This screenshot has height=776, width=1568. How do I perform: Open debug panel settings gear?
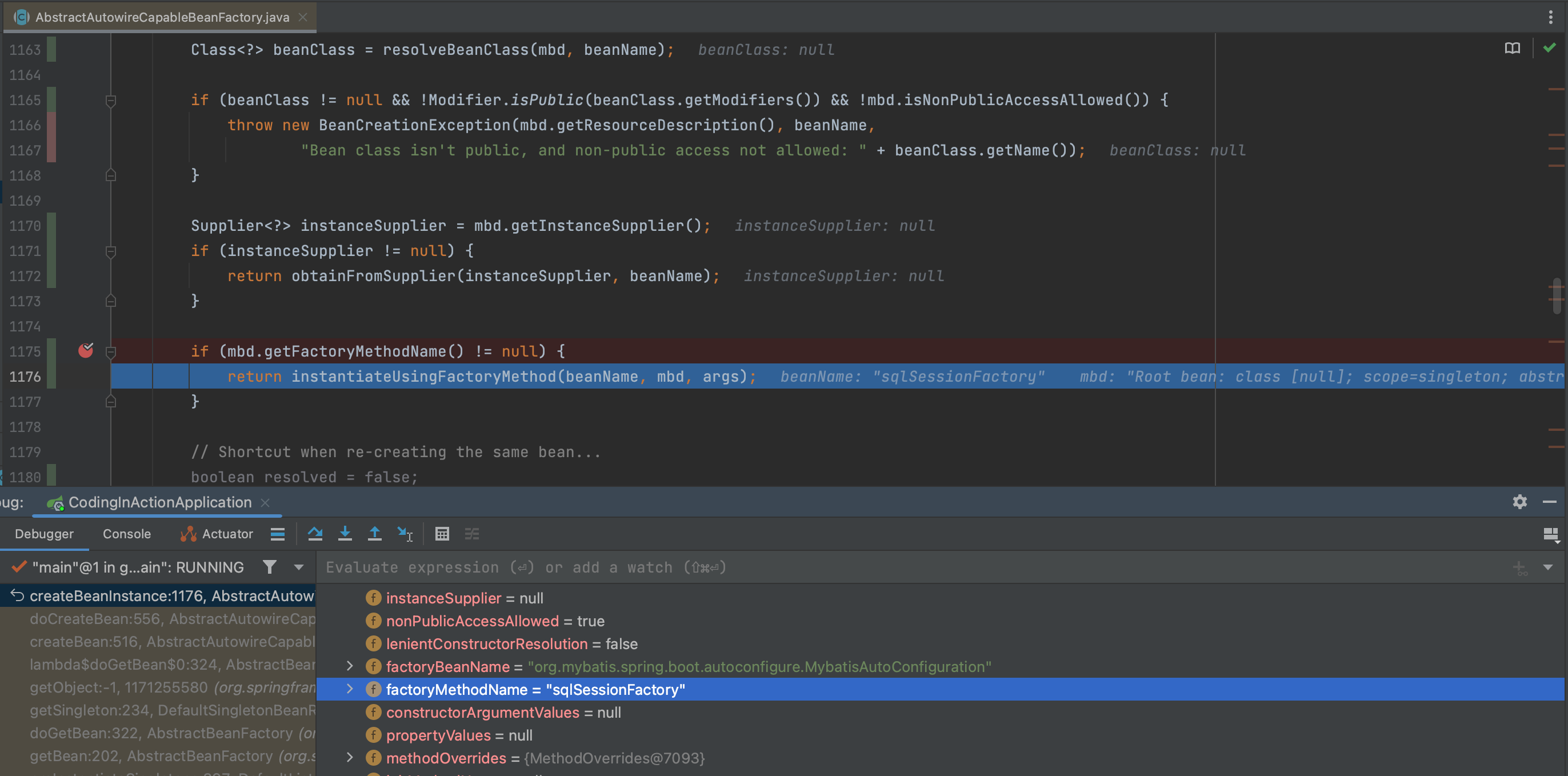pos(1519,502)
